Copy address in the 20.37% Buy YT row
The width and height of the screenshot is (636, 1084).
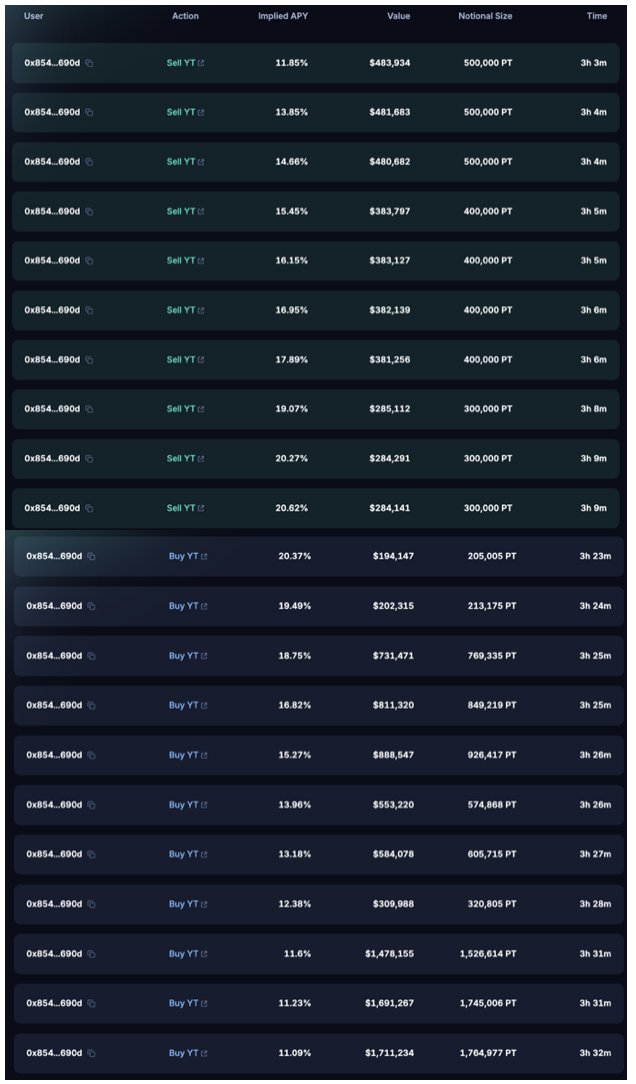[91, 557]
